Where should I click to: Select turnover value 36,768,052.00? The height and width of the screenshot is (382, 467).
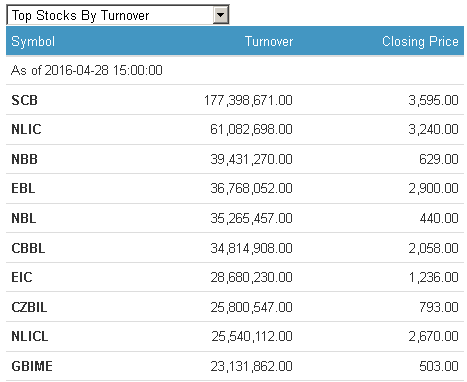click(251, 188)
